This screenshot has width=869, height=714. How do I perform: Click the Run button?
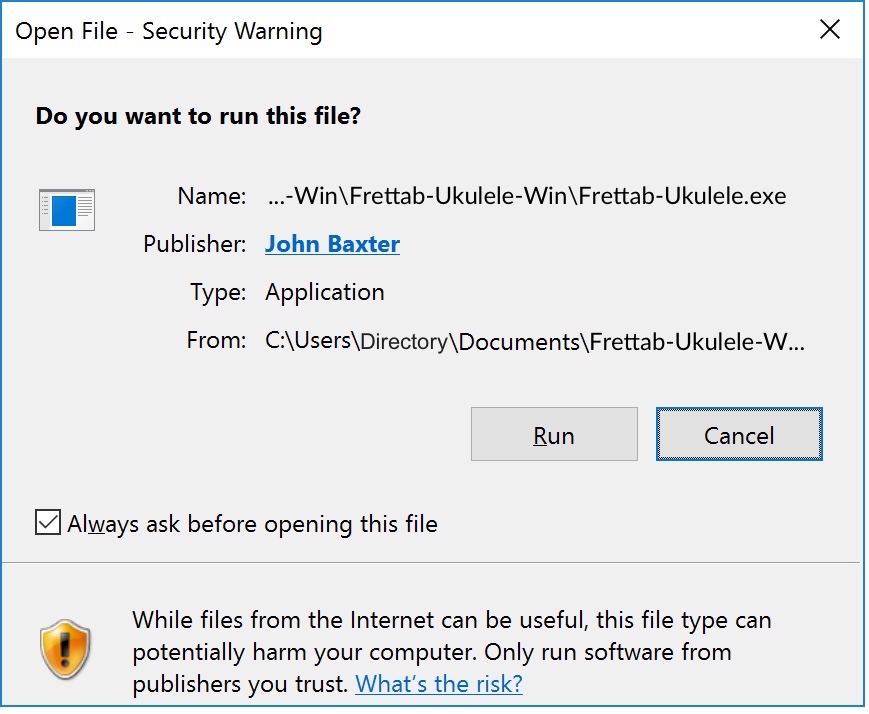point(554,434)
